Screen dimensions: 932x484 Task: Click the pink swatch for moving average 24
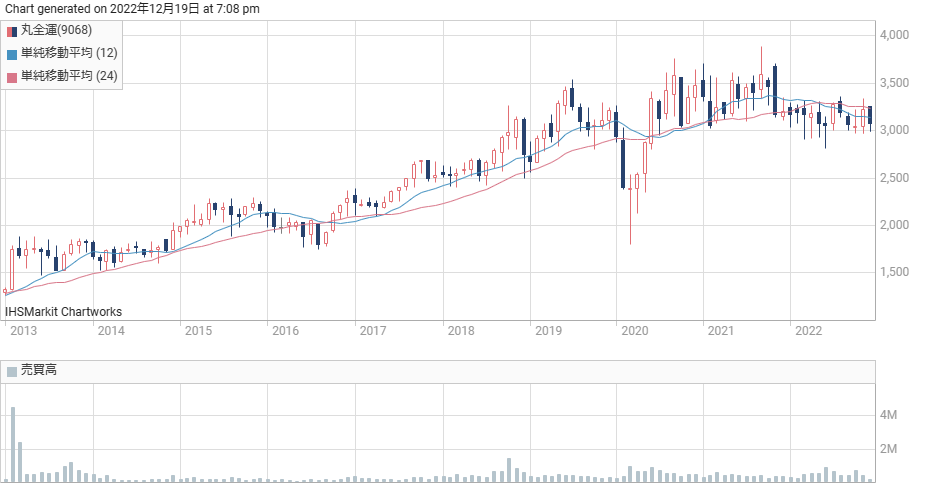[x=12, y=77]
